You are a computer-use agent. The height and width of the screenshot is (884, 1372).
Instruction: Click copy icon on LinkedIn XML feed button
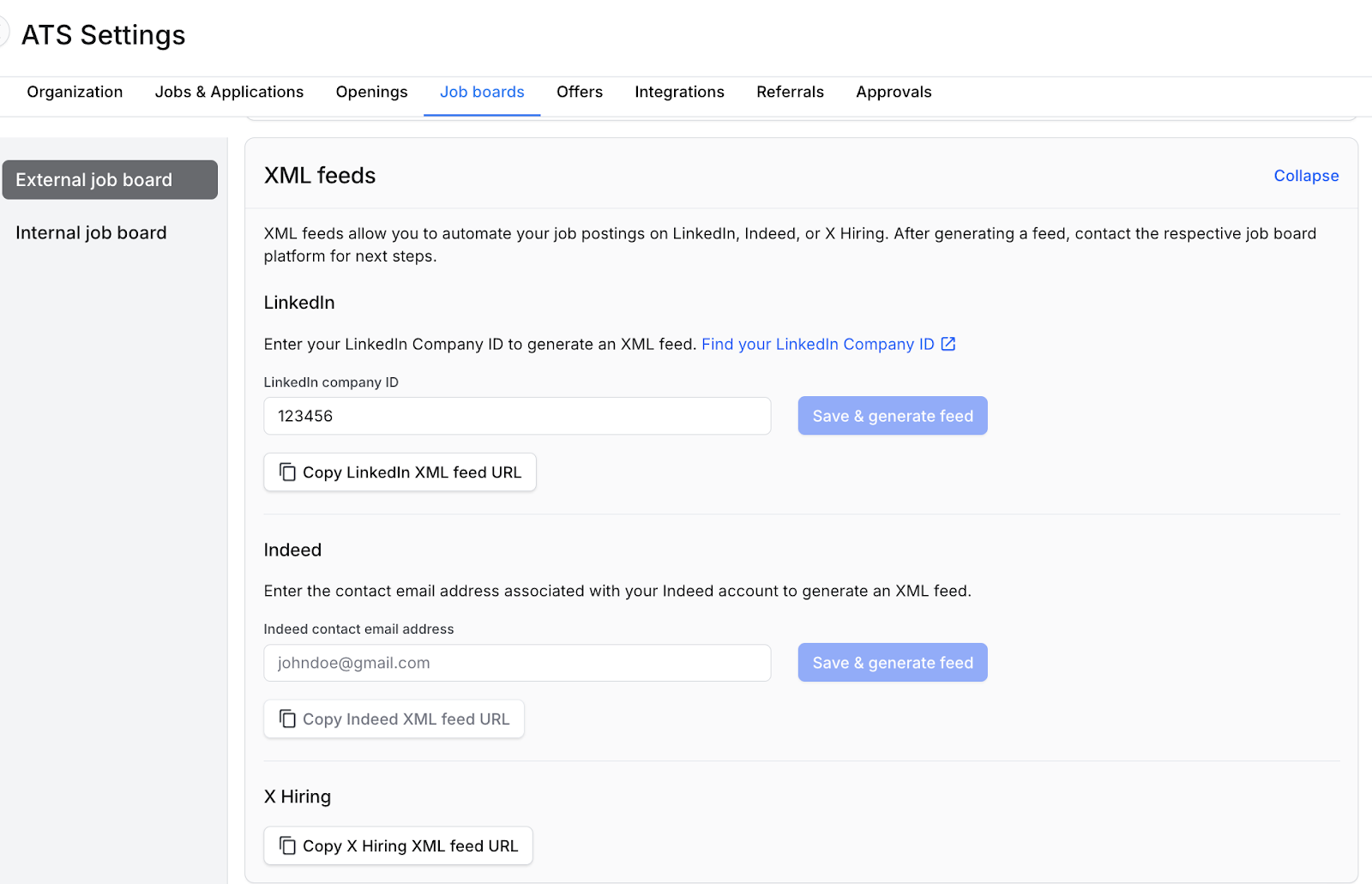[287, 472]
